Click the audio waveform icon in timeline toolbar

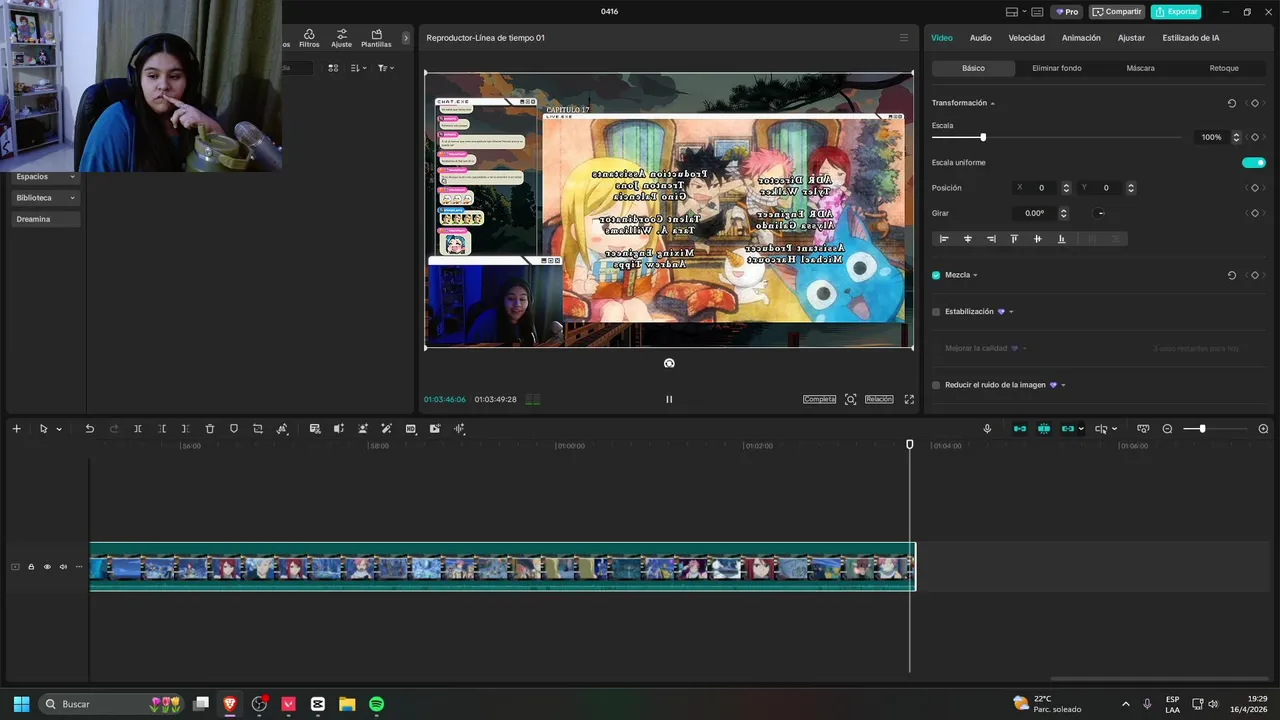coord(459,429)
